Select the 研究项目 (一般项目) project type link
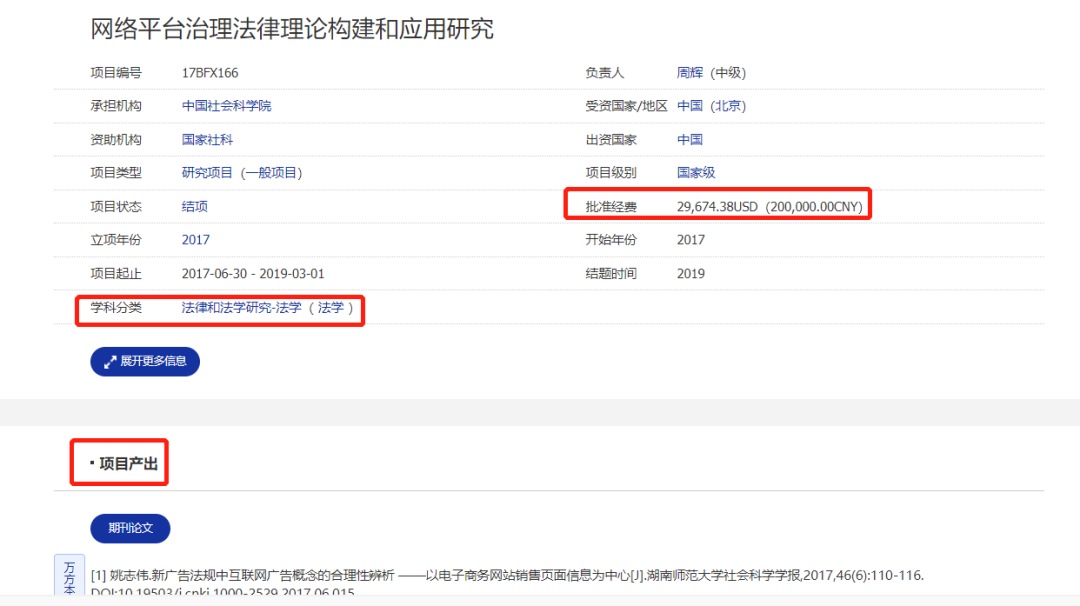The width and height of the screenshot is (1080, 606). point(241,173)
